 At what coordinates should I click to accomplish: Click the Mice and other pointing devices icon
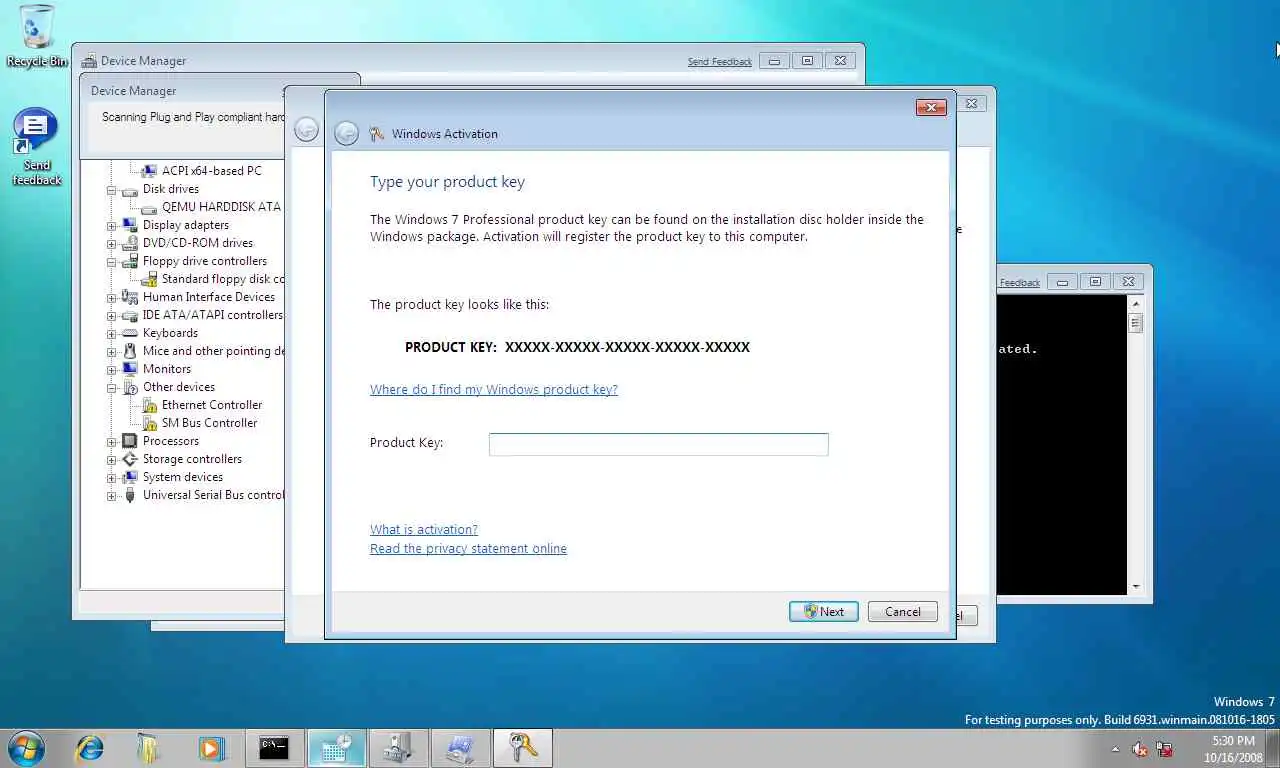click(x=130, y=351)
